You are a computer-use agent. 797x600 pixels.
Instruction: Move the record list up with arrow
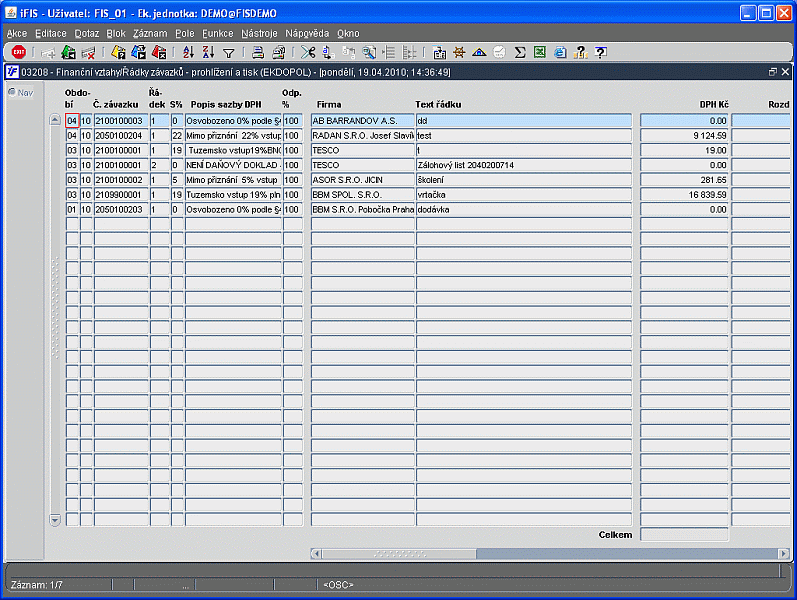pyautogui.click(x=55, y=120)
